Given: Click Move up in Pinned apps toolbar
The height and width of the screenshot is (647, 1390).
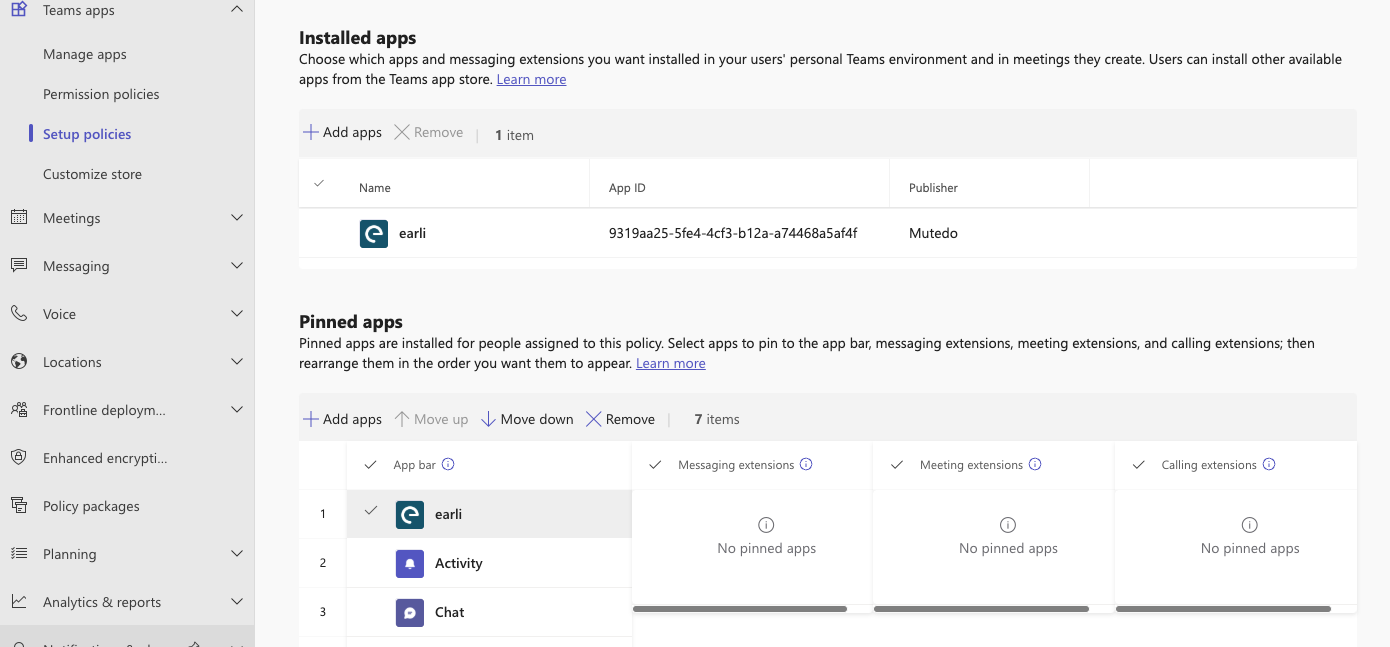Looking at the screenshot, I should click(x=431, y=419).
